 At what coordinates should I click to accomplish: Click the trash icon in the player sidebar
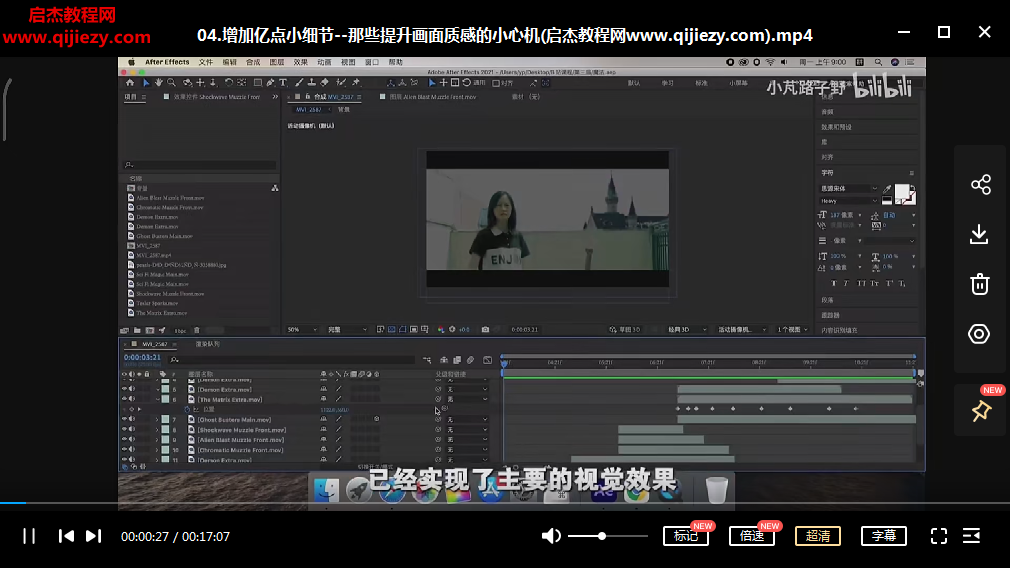point(980,284)
